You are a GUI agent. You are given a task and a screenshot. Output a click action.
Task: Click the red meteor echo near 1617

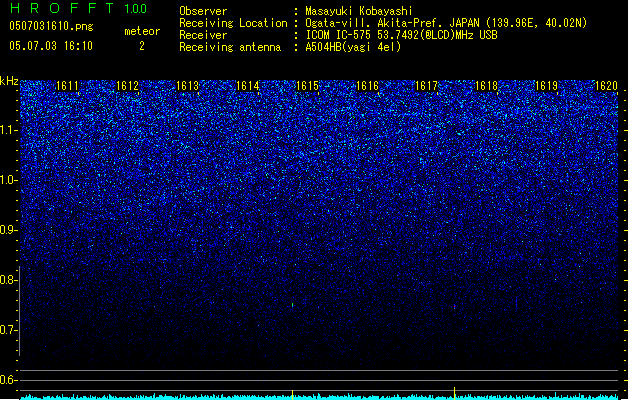[x=455, y=307]
